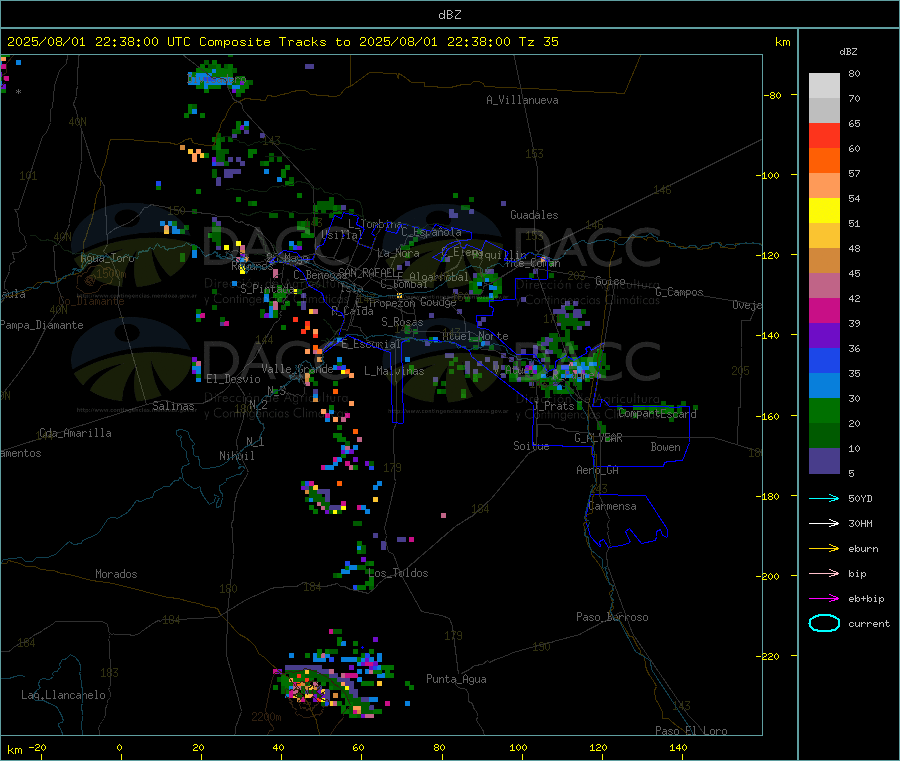This screenshot has height=761, width=900.
Task: Click the Salinas map label
Action: click(173, 406)
